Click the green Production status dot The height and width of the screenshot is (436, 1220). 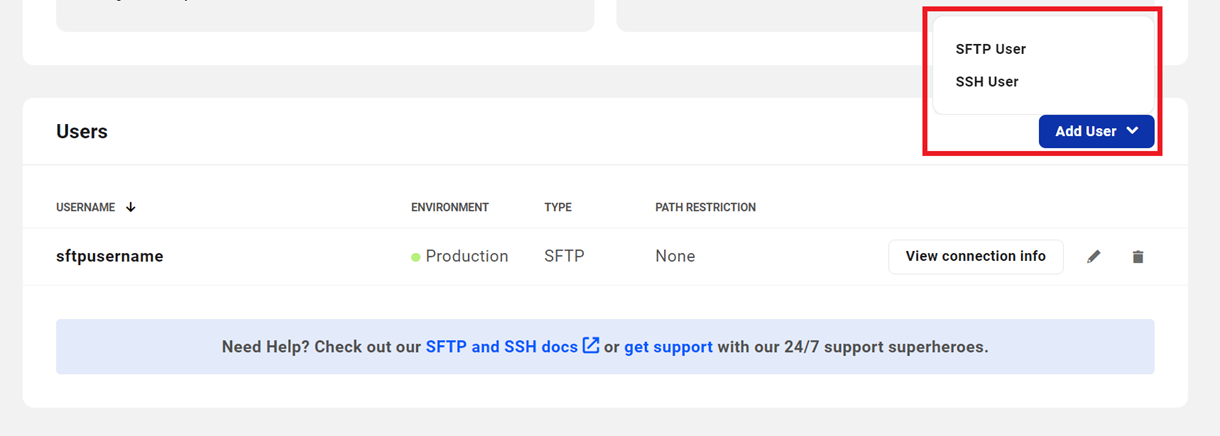(416, 257)
